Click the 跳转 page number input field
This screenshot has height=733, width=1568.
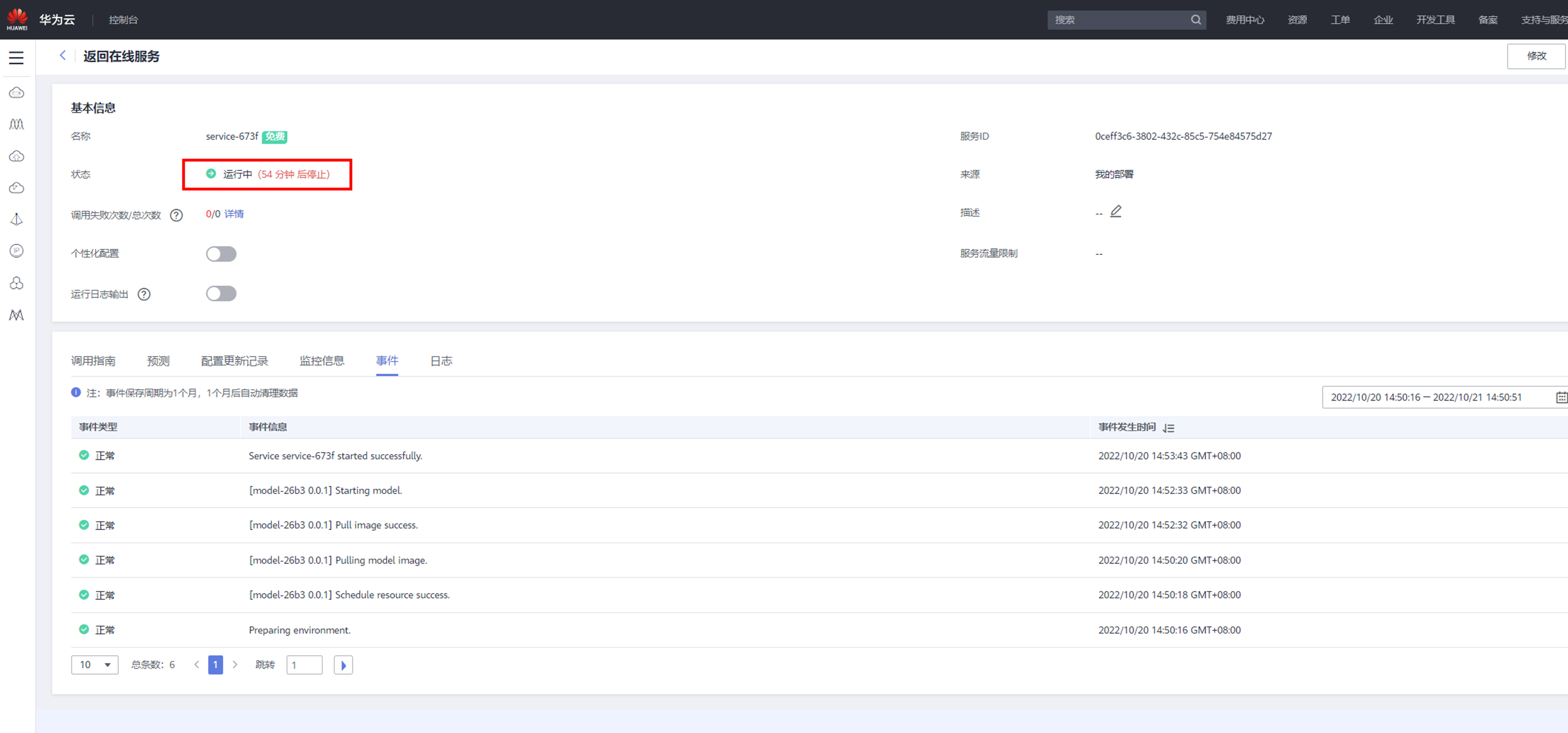coord(305,665)
